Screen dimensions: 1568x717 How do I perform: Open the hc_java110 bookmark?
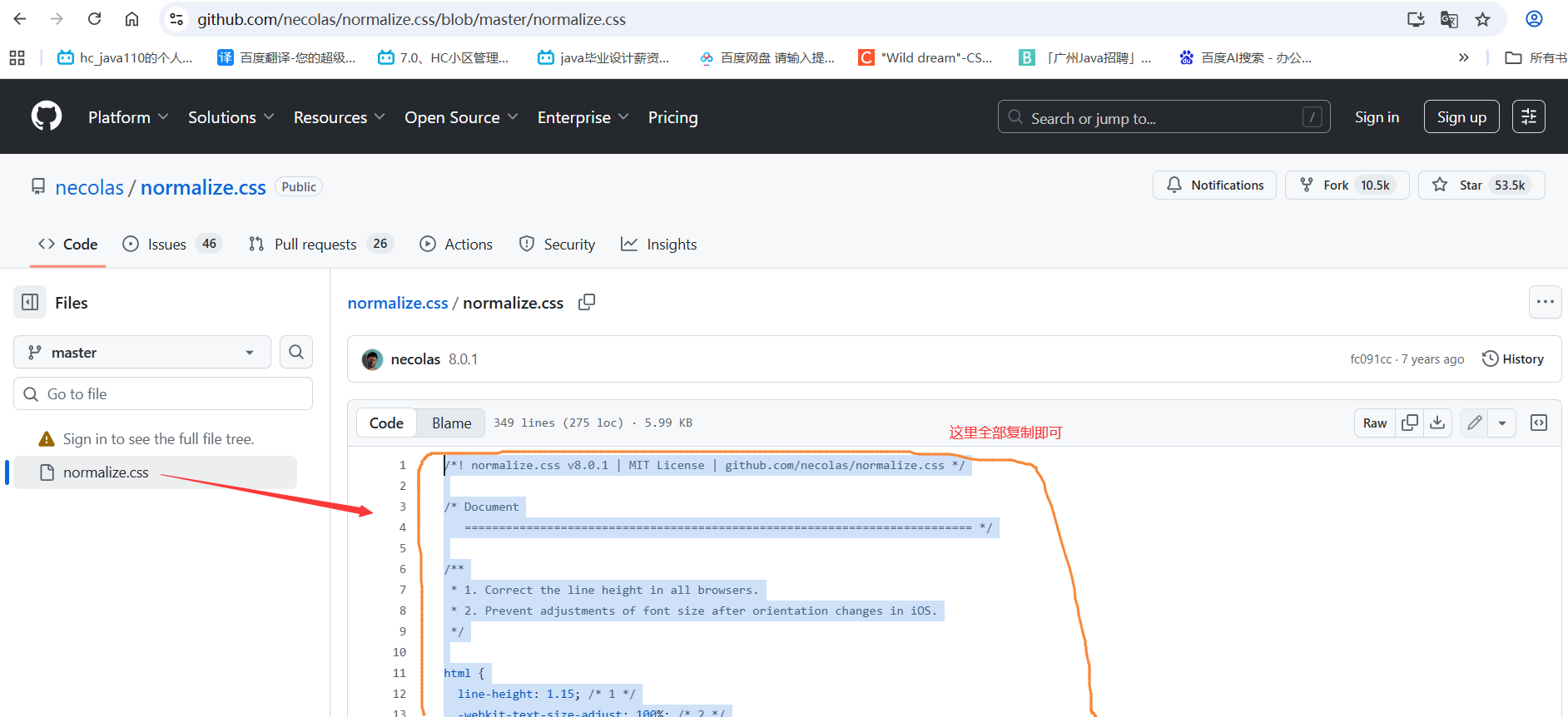point(124,57)
